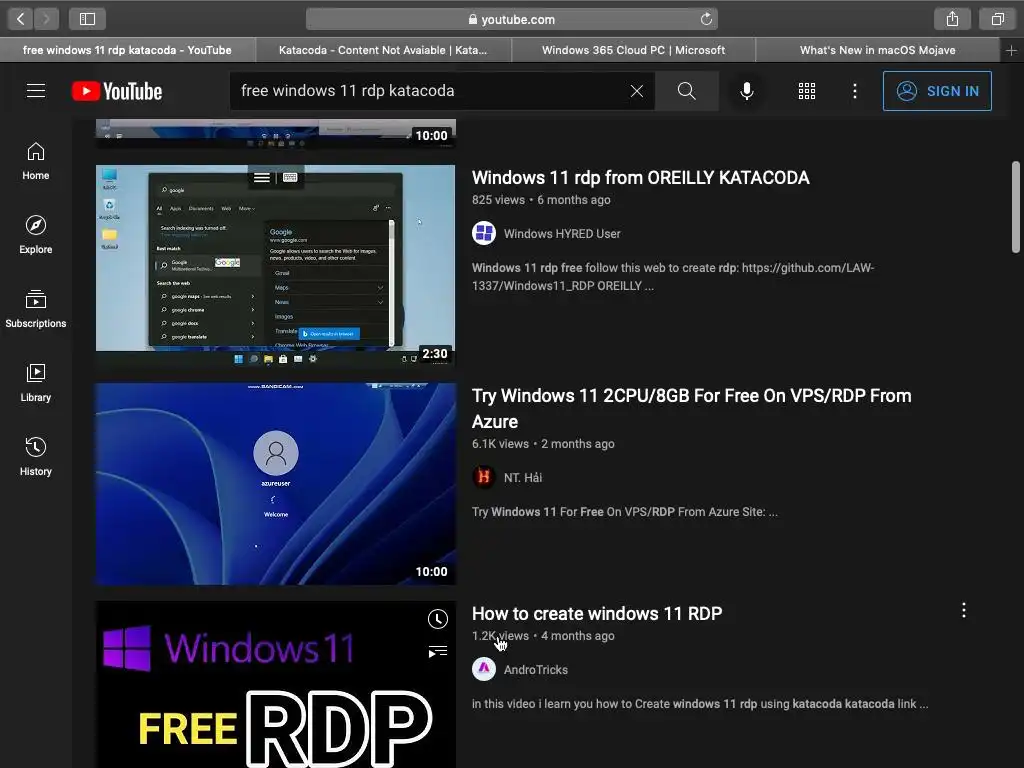This screenshot has width=1024, height=768.
Task: Open the YouTube hamburger guide menu
Action: 36,91
